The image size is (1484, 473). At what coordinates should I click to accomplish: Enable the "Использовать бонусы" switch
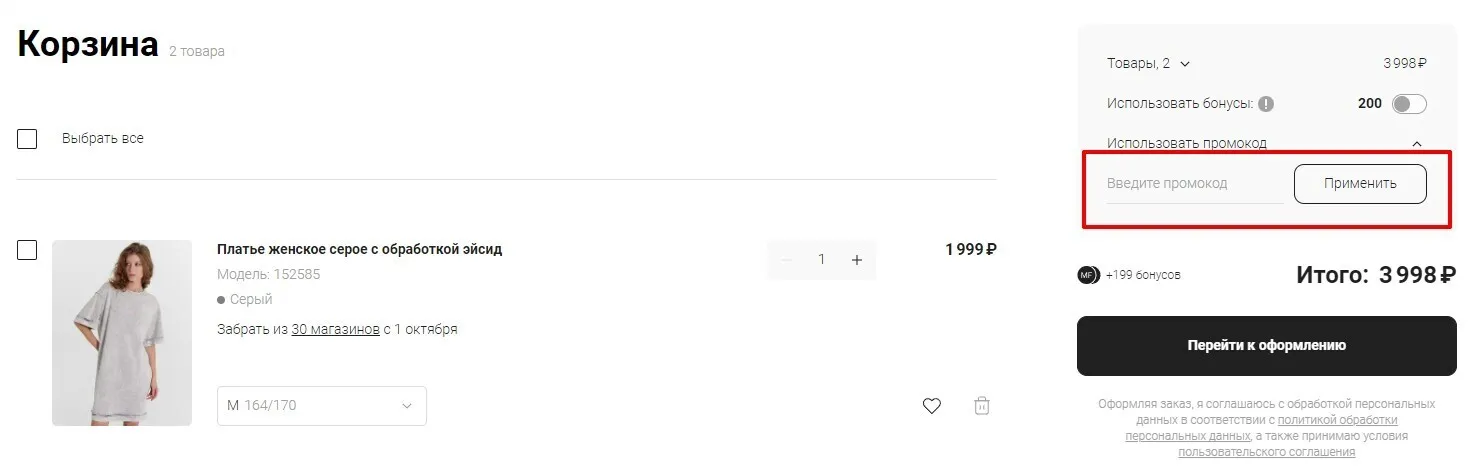pos(1409,104)
